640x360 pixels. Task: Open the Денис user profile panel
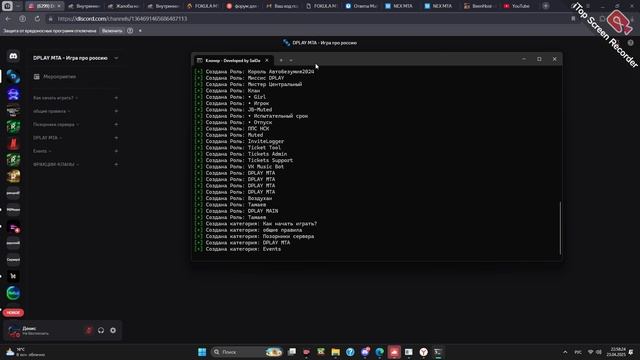pyautogui.click(x=43, y=331)
